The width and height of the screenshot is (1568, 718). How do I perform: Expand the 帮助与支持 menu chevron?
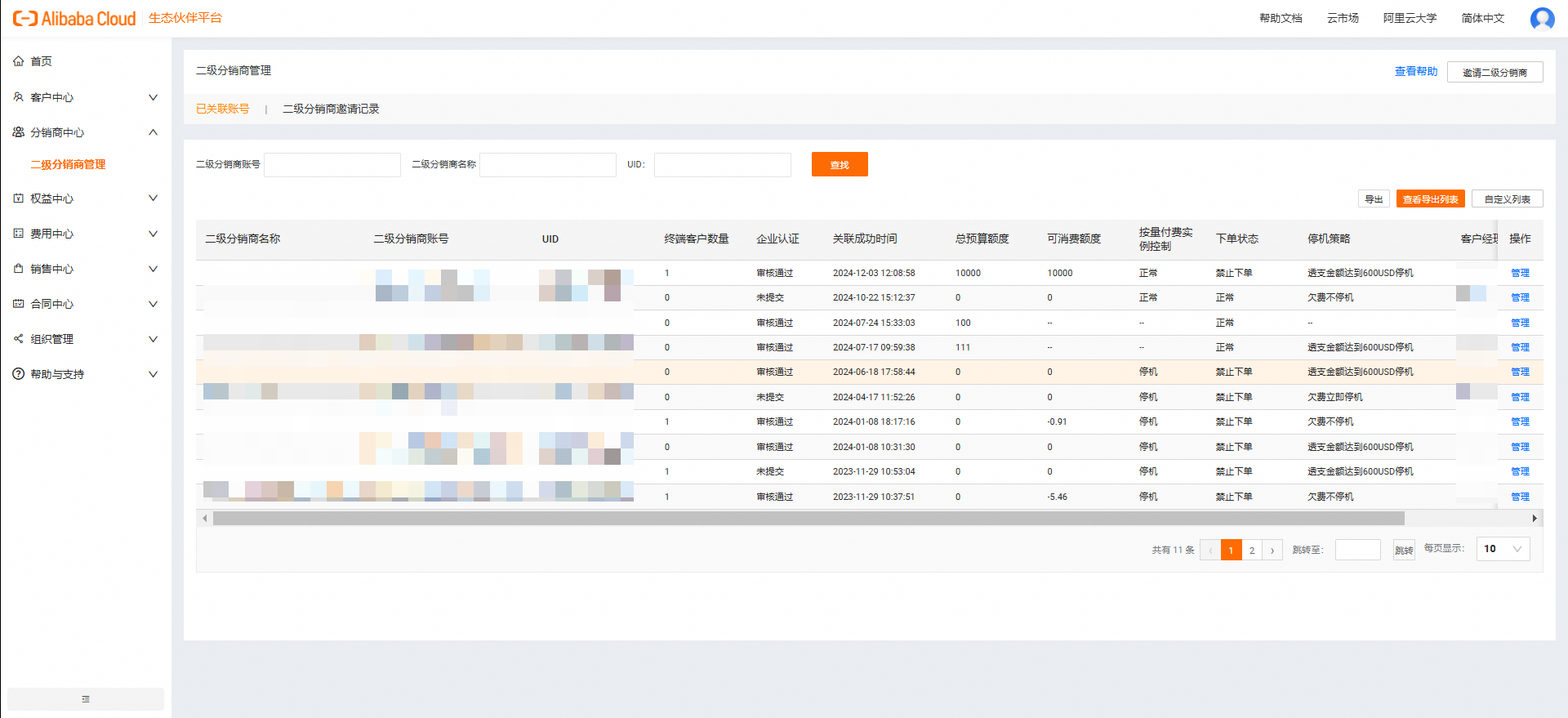(x=153, y=374)
